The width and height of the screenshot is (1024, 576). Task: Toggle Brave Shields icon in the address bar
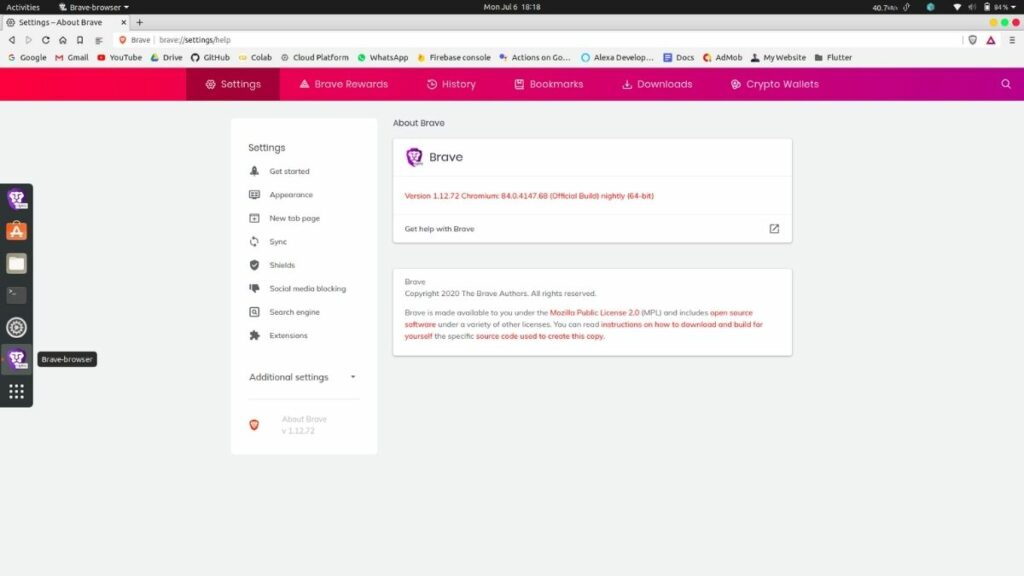coord(971,41)
